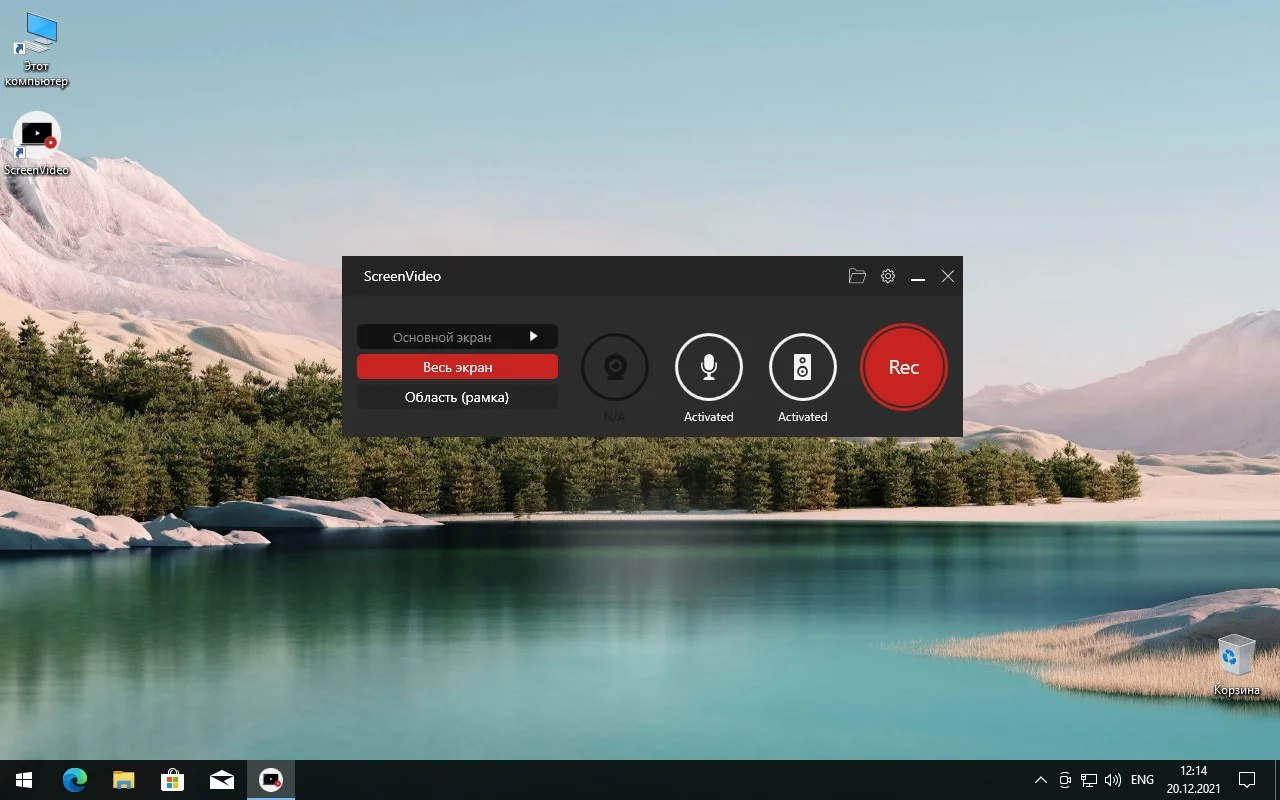This screenshot has width=1280, height=800.
Task: Close the ScreenVideo window
Action: [948, 276]
